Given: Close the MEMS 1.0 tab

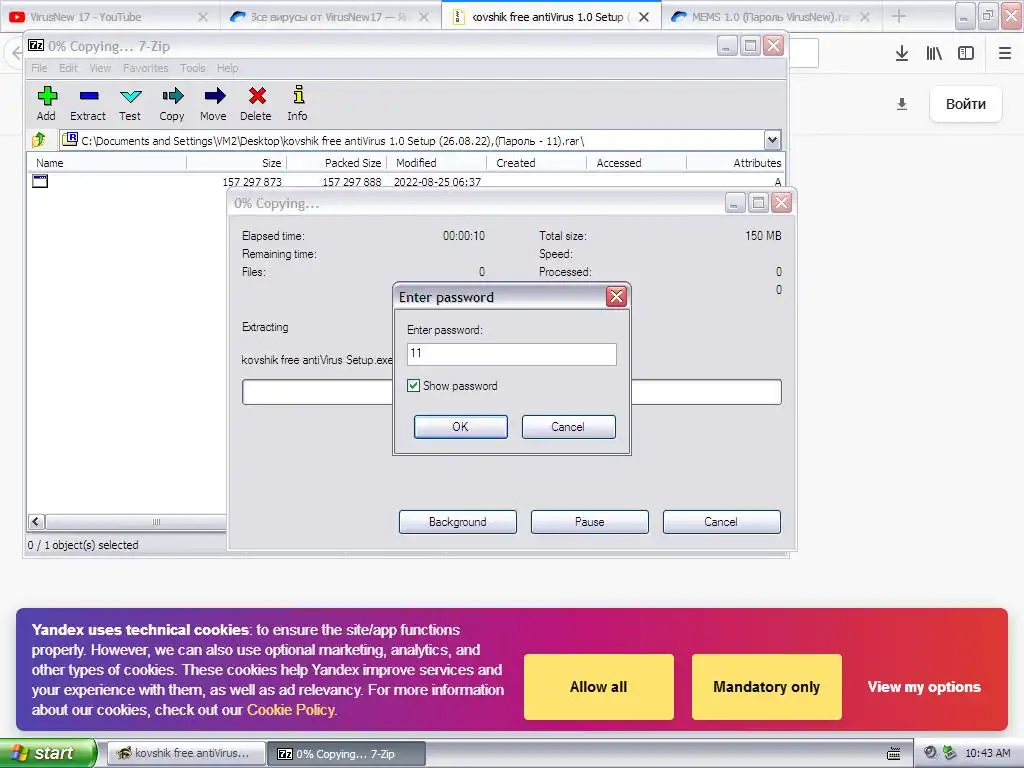Looking at the screenshot, I should pos(865,17).
